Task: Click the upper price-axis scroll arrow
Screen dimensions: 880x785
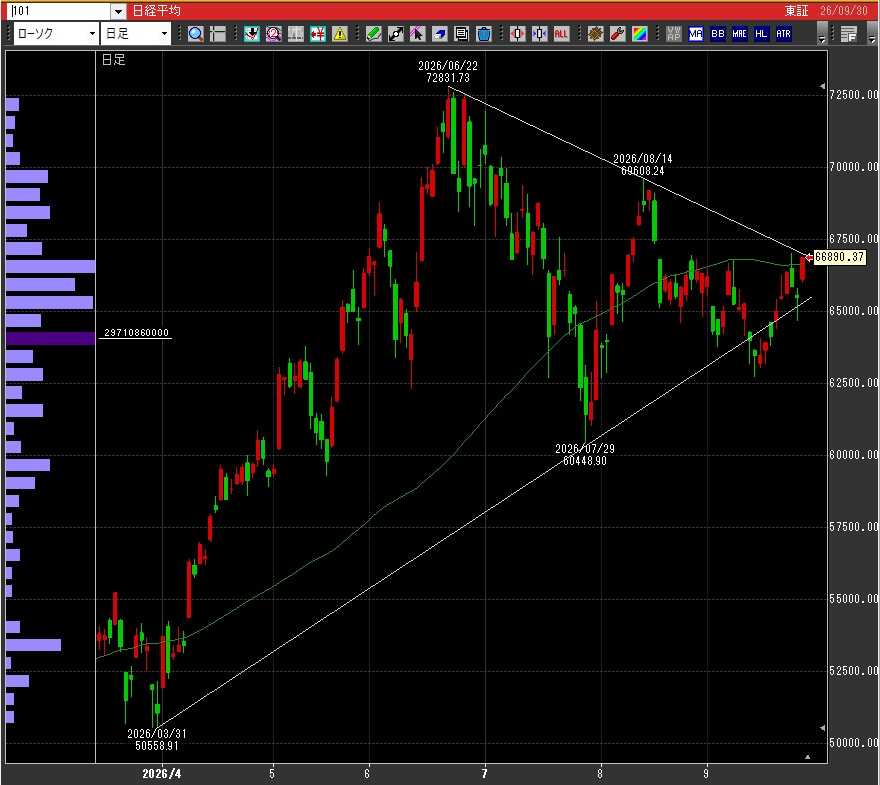Action: click(x=822, y=86)
